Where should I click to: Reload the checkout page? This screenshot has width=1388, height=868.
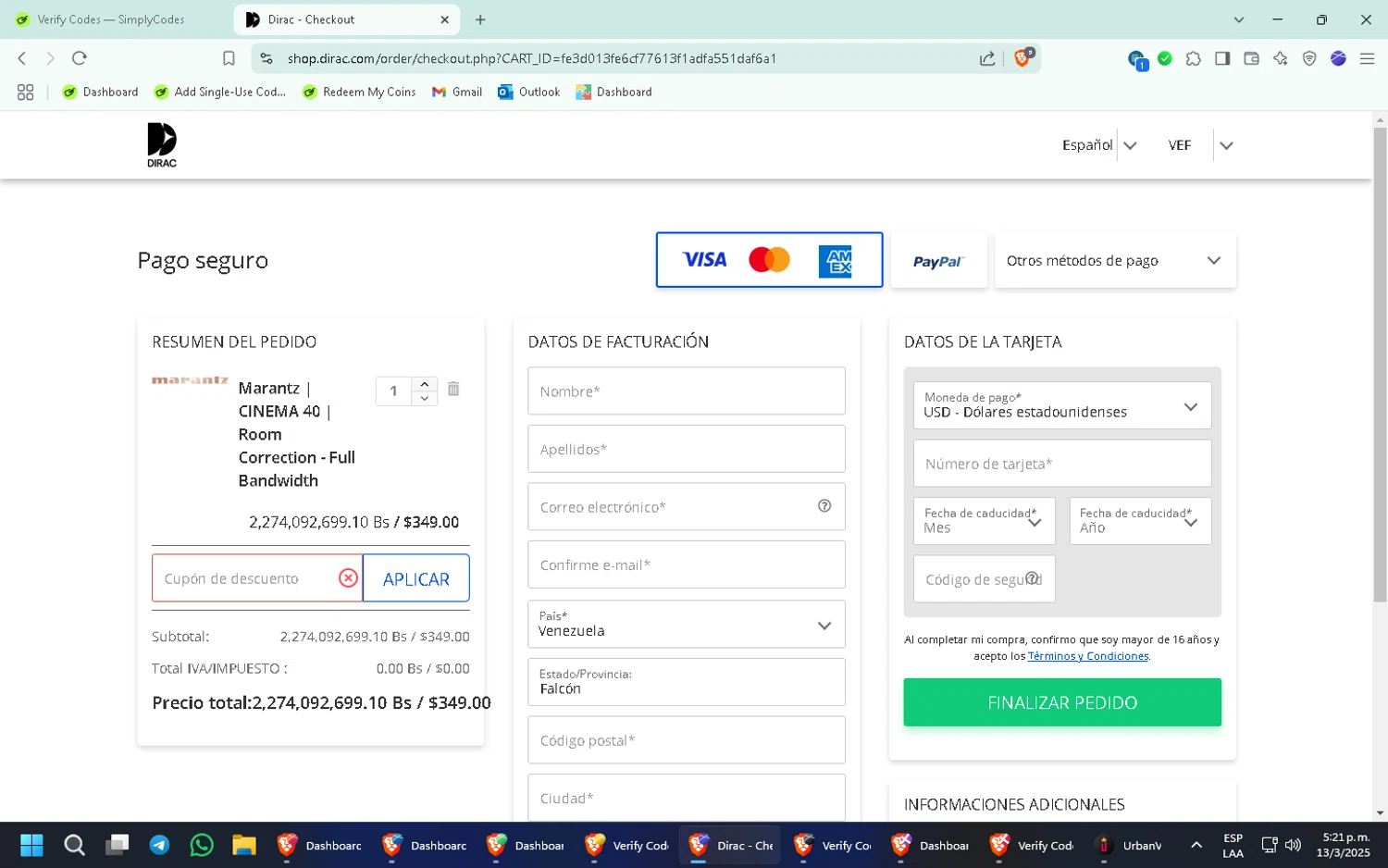pyautogui.click(x=80, y=58)
